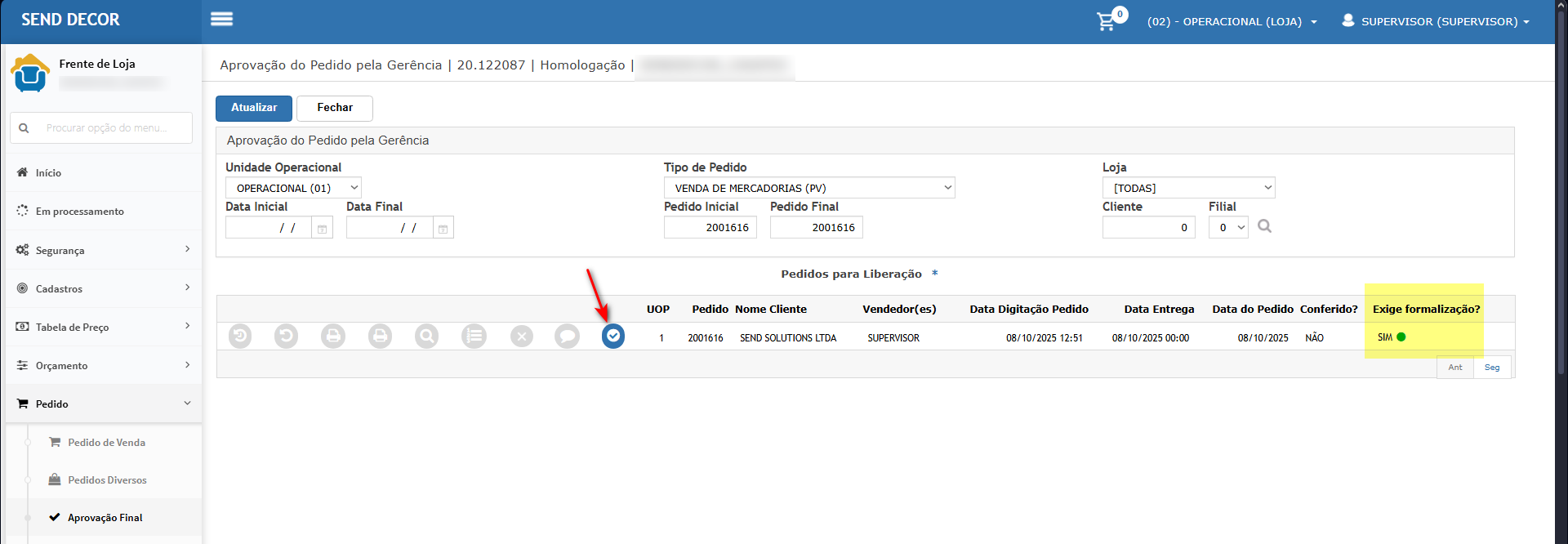This screenshot has width=1568, height=544.
Task: Open Pedido de Venda in sidebar
Action: coord(106,442)
